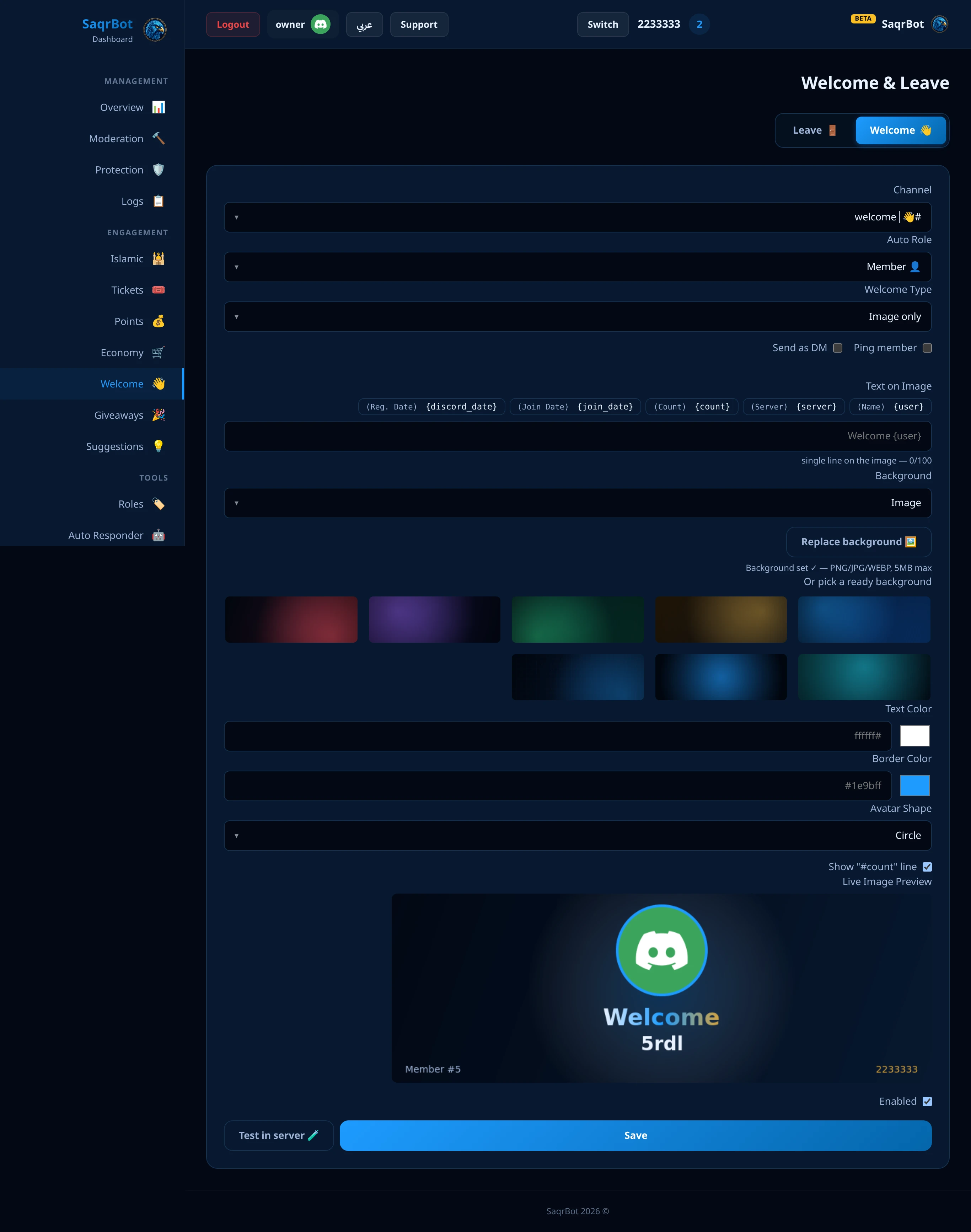Open Economy via its shopping cart icon

[159, 353]
